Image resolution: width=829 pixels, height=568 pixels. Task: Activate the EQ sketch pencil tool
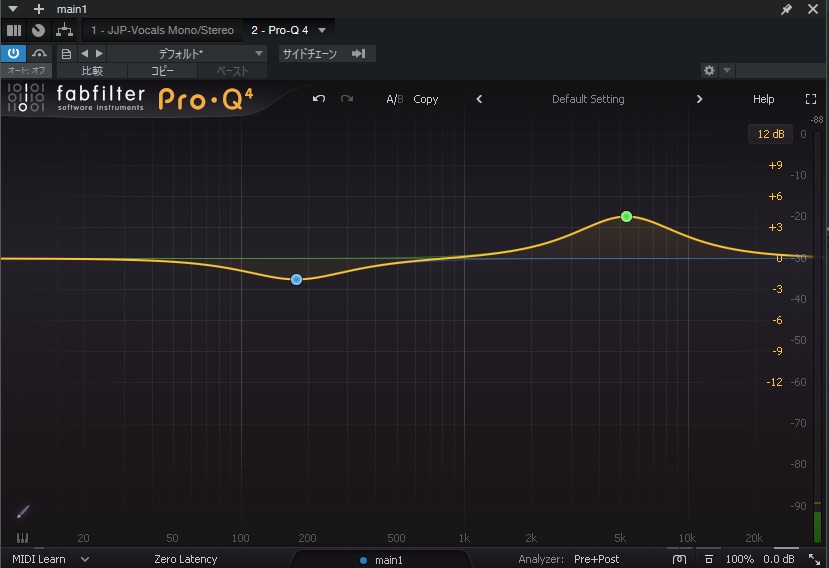(23, 511)
